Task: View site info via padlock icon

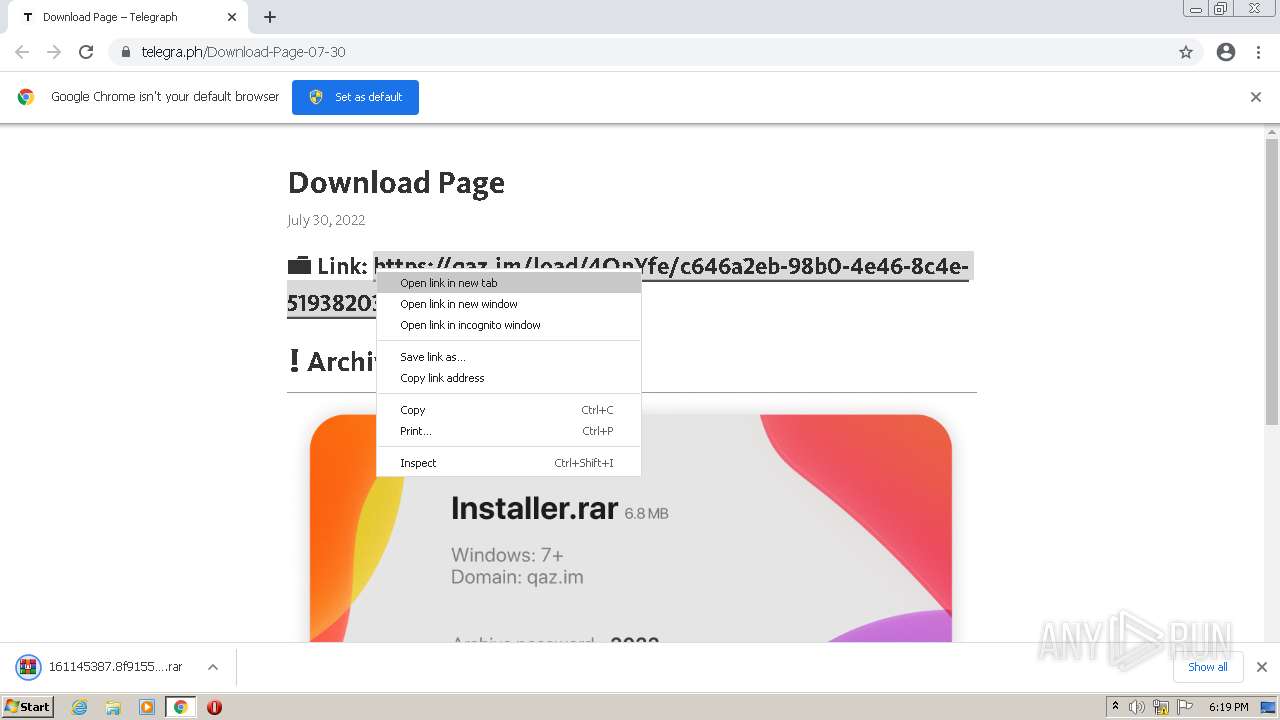Action: [125, 52]
